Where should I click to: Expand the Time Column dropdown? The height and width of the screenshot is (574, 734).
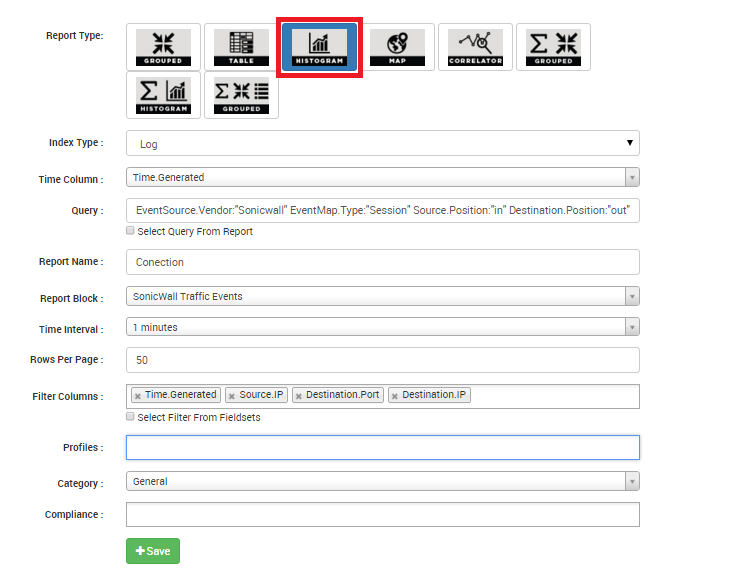point(382,177)
